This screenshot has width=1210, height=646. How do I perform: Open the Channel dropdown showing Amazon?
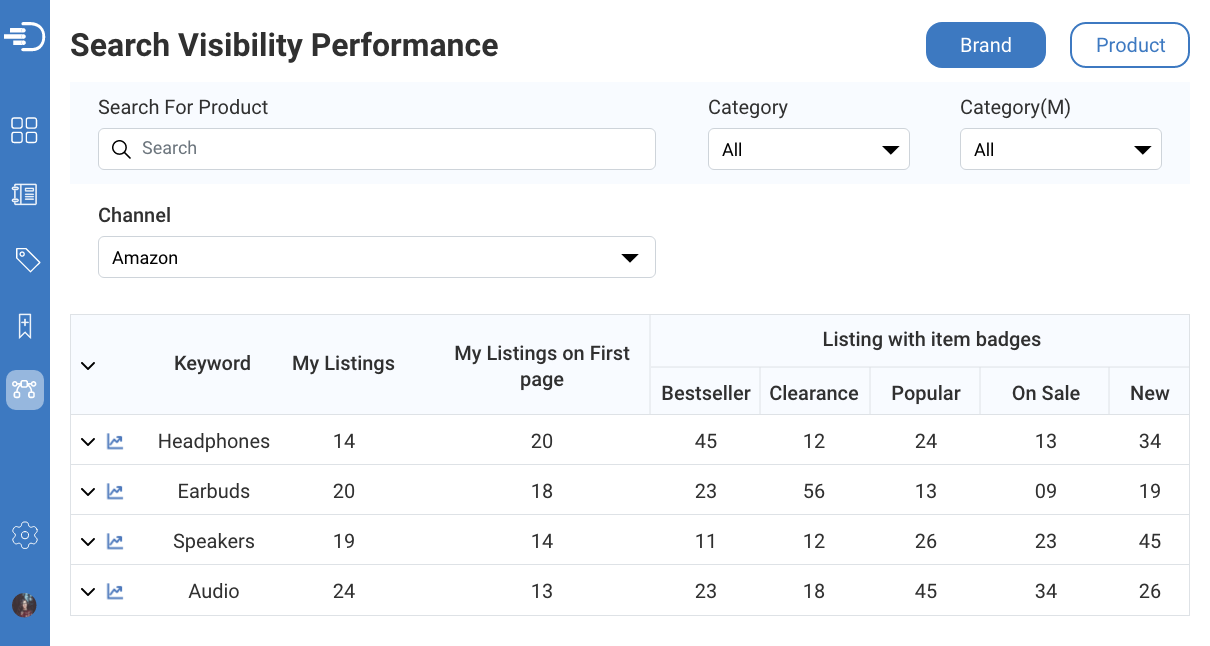[376, 257]
